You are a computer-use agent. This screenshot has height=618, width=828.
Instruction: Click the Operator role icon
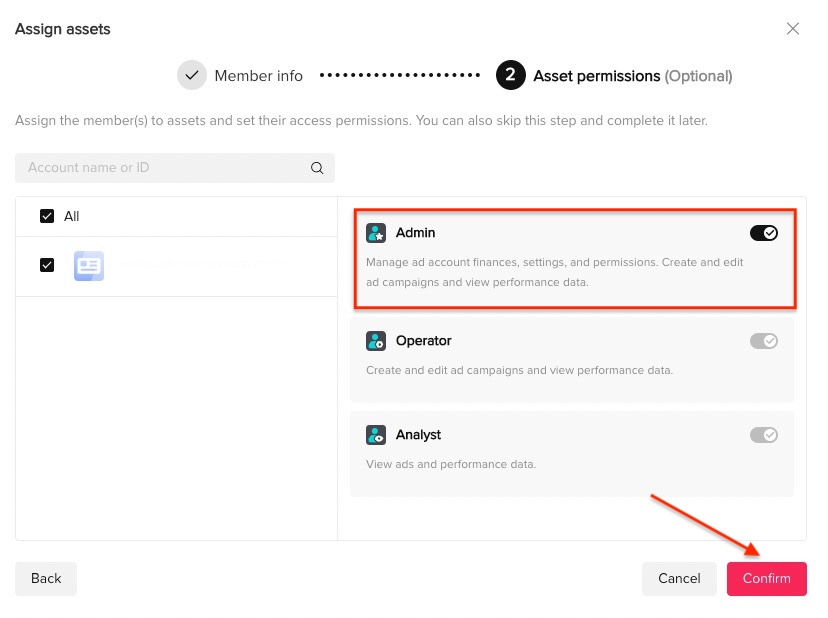pyautogui.click(x=376, y=341)
